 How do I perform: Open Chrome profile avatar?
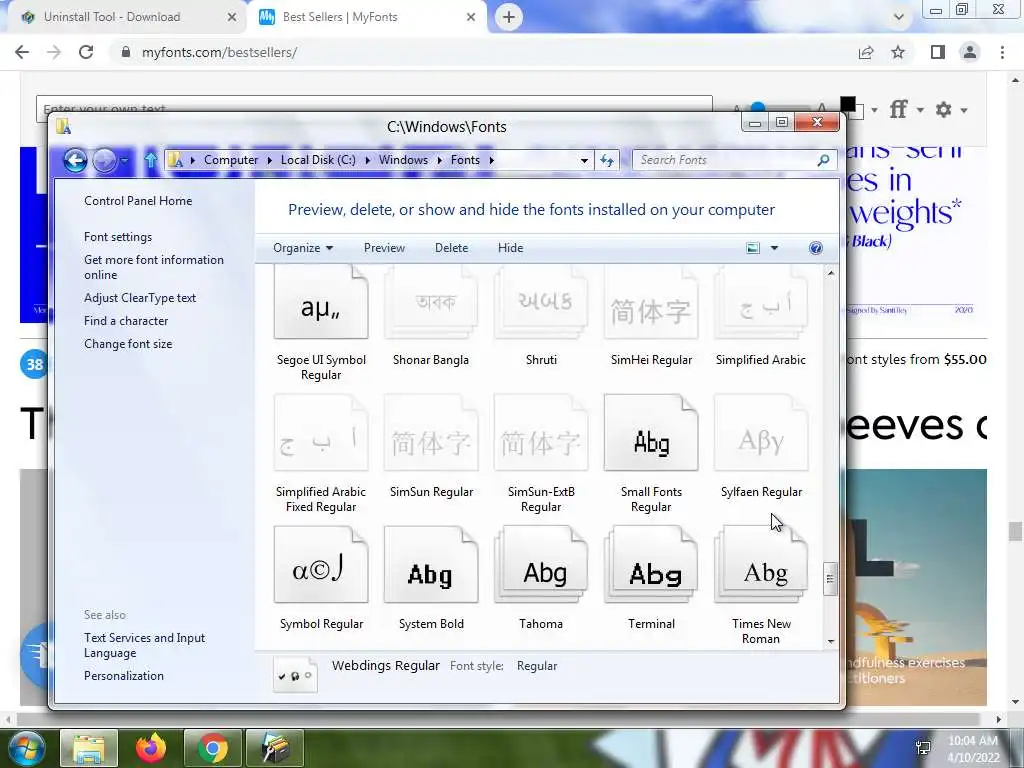(970, 52)
